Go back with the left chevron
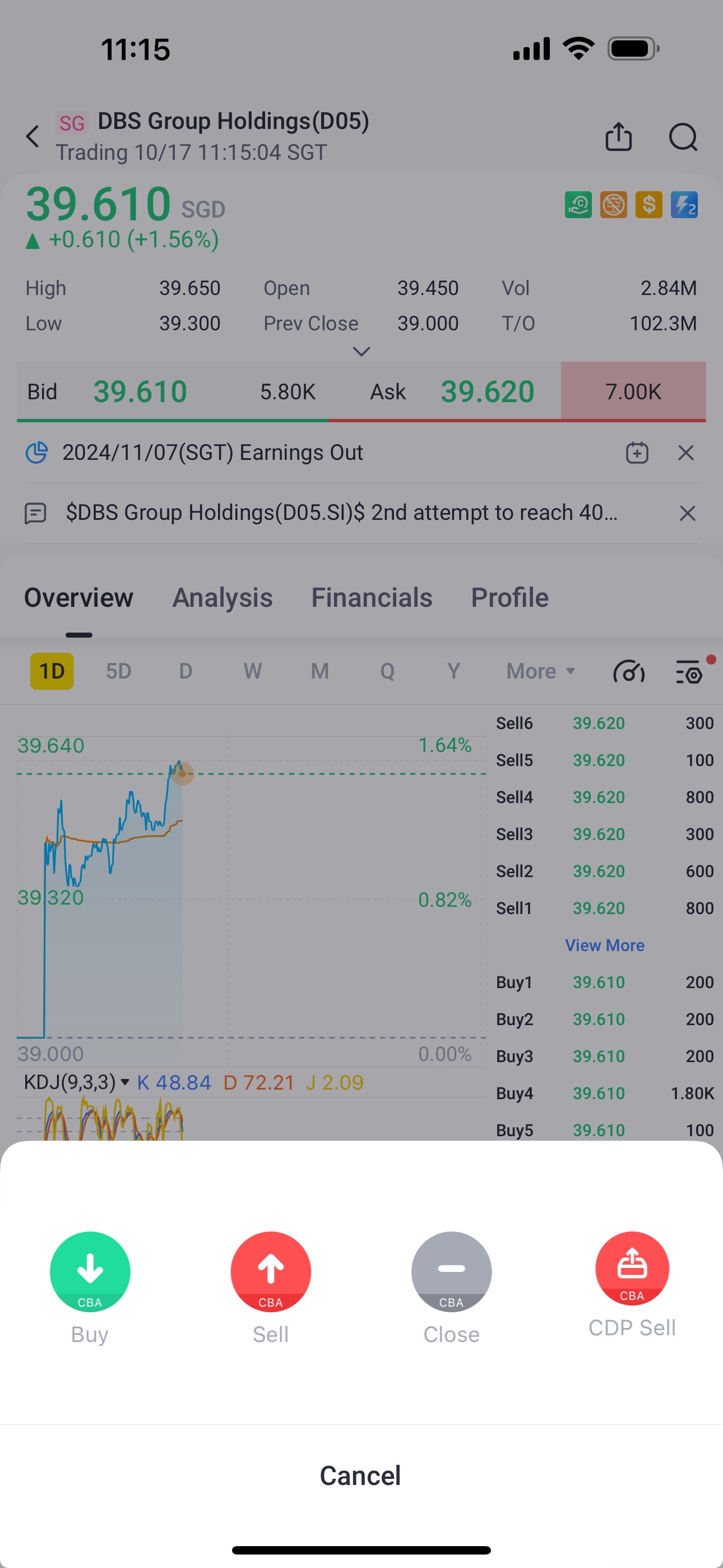The image size is (723, 1568). 33,136
